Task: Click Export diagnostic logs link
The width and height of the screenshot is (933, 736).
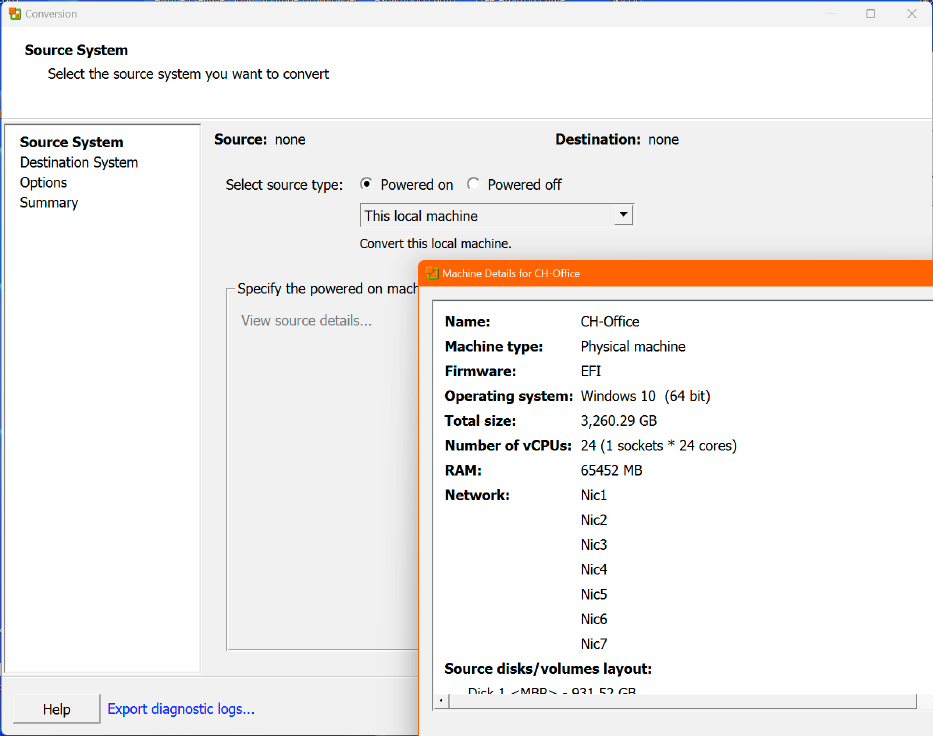Action: point(181,709)
